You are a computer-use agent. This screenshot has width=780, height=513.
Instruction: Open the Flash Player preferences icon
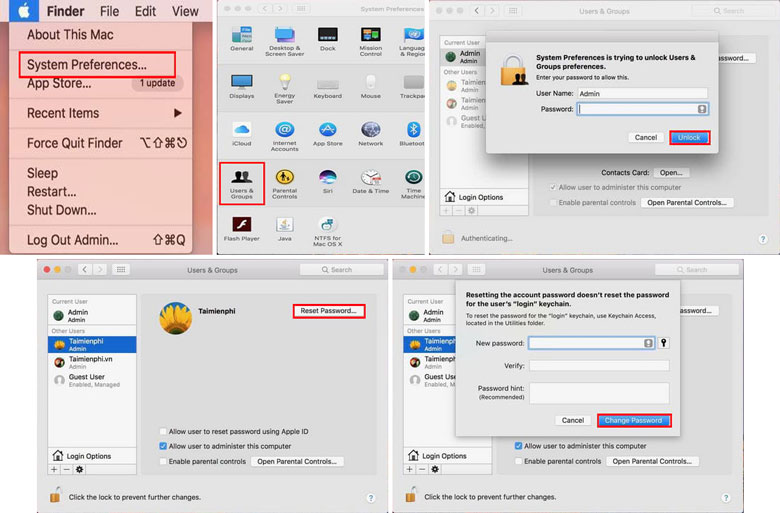[x=242, y=224]
